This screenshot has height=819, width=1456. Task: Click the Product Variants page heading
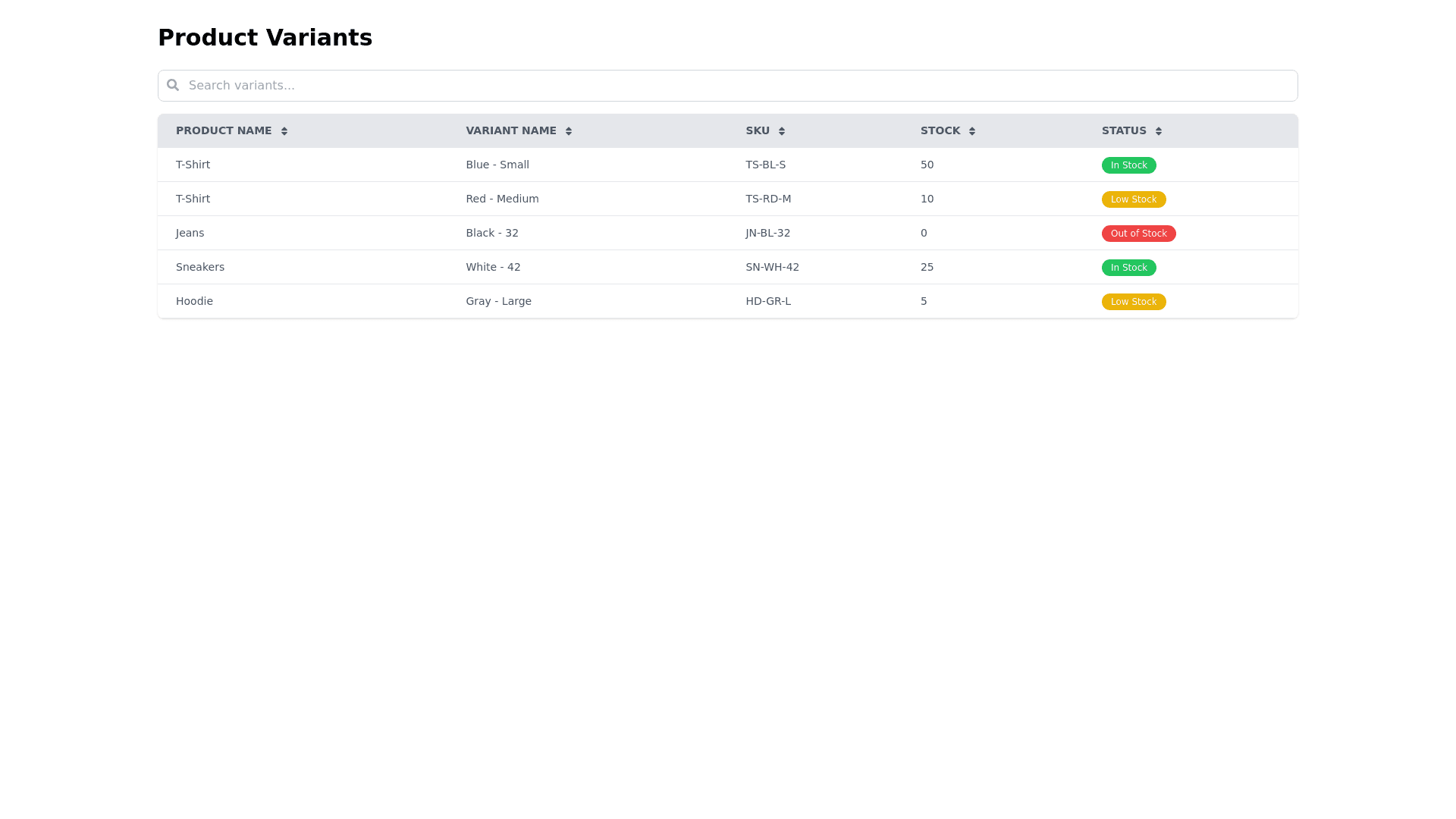[x=265, y=37]
